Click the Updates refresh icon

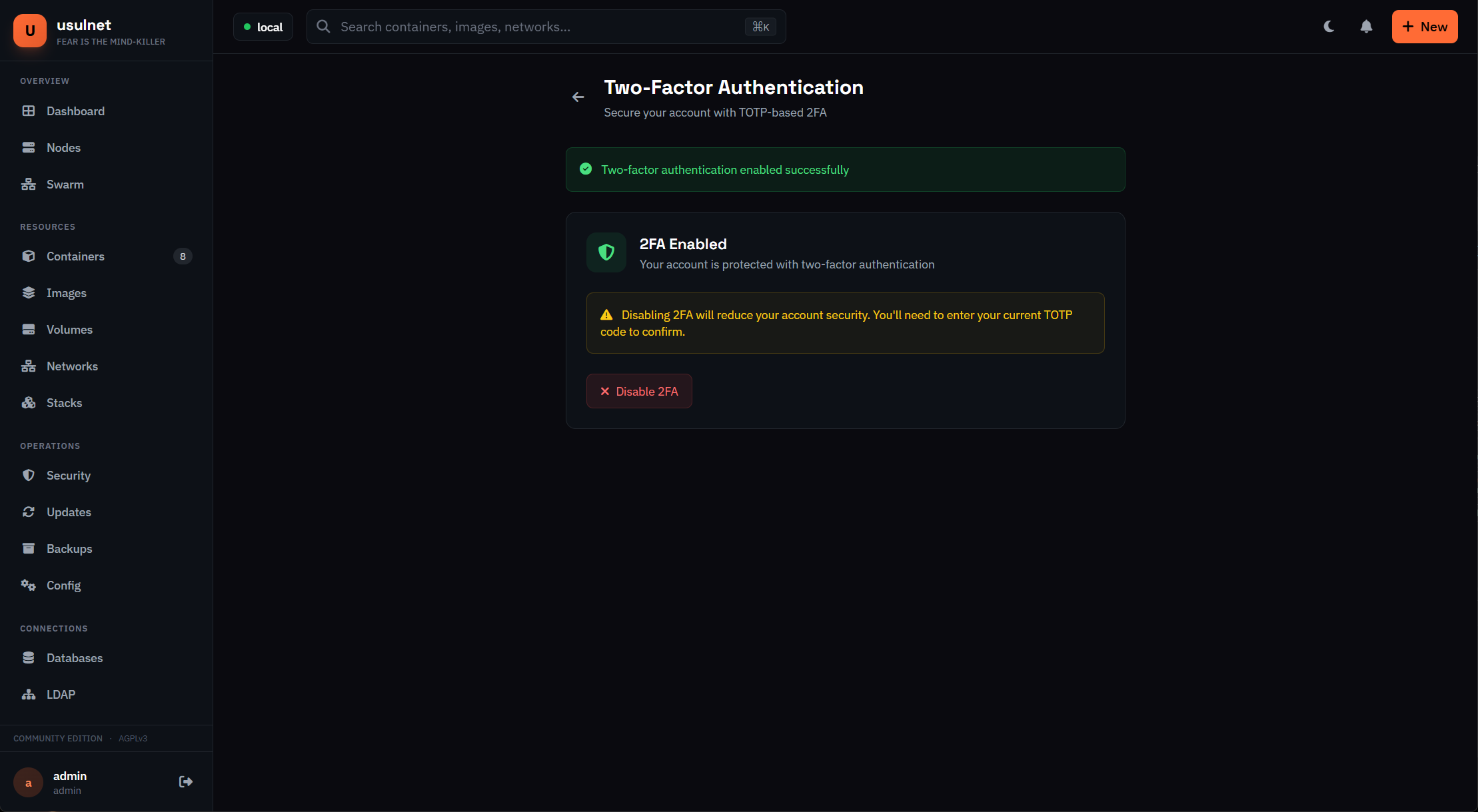pos(29,512)
